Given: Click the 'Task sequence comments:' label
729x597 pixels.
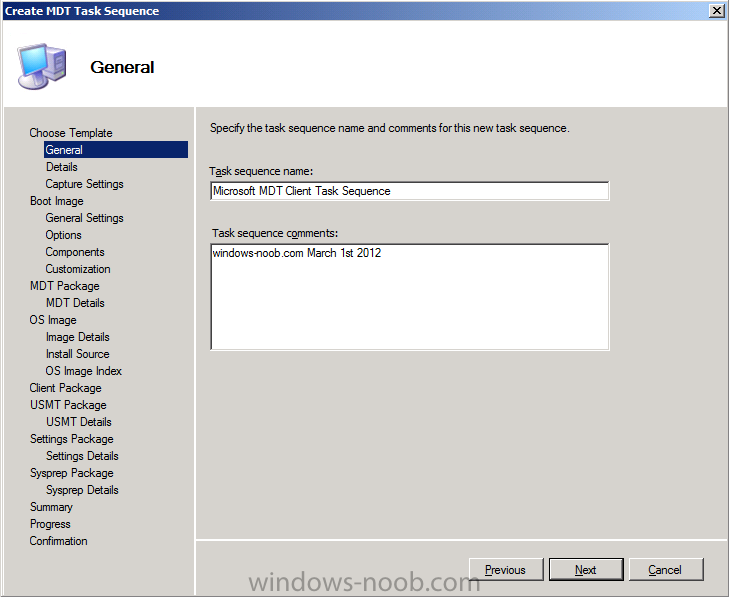Looking at the screenshot, I should (275, 233).
